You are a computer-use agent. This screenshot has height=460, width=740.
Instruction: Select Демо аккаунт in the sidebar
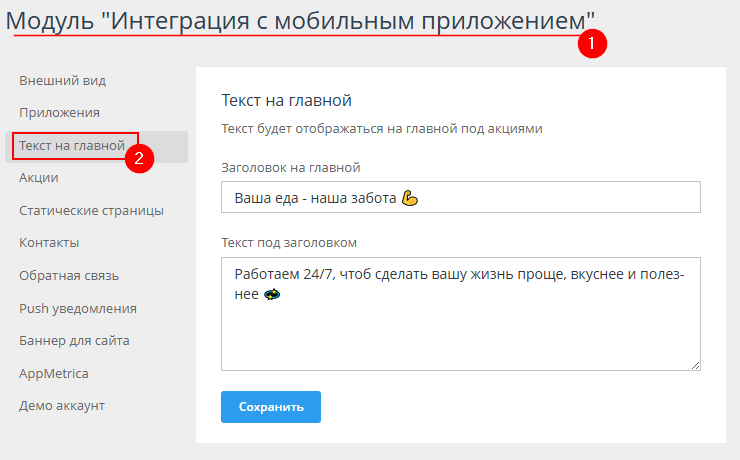pyautogui.click(x=62, y=405)
